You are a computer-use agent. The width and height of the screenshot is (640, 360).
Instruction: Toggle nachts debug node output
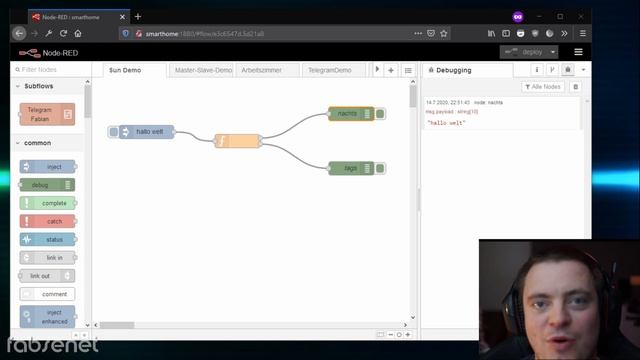(380, 114)
